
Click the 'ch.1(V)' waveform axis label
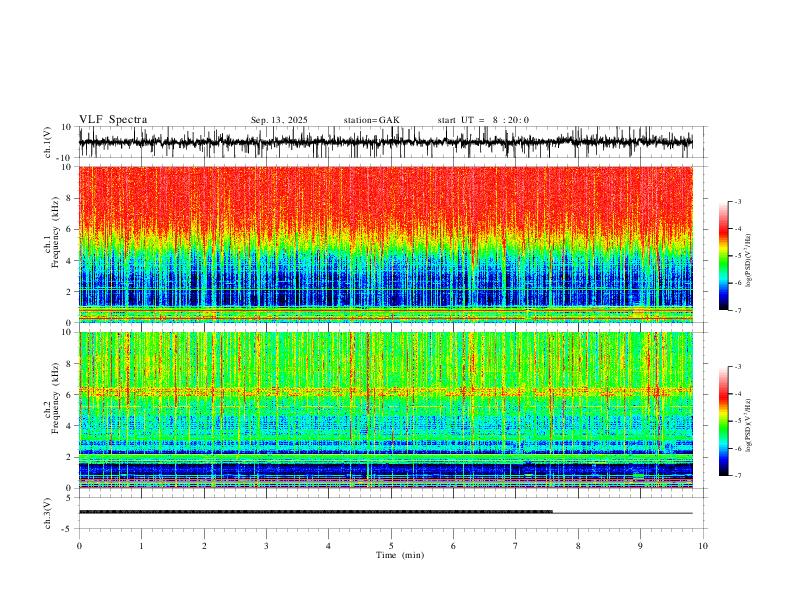click(48, 142)
